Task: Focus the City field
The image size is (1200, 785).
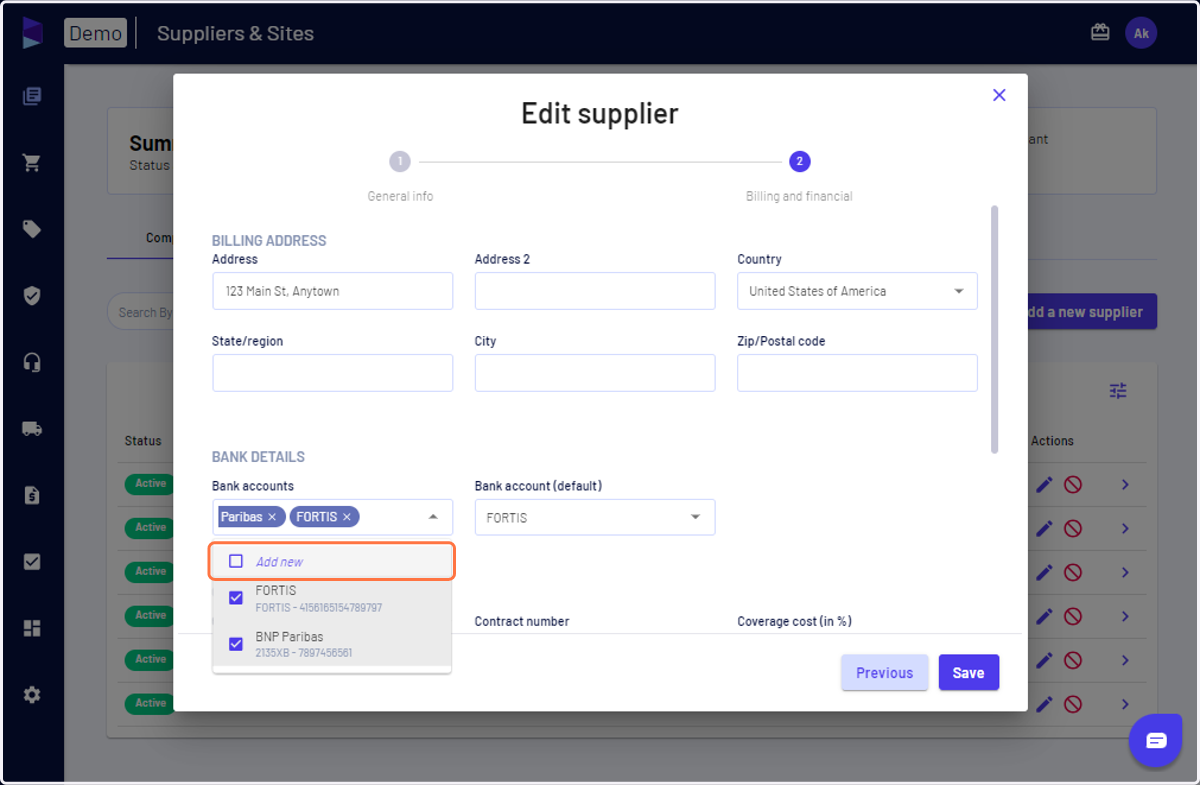Action: click(x=595, y=373)
